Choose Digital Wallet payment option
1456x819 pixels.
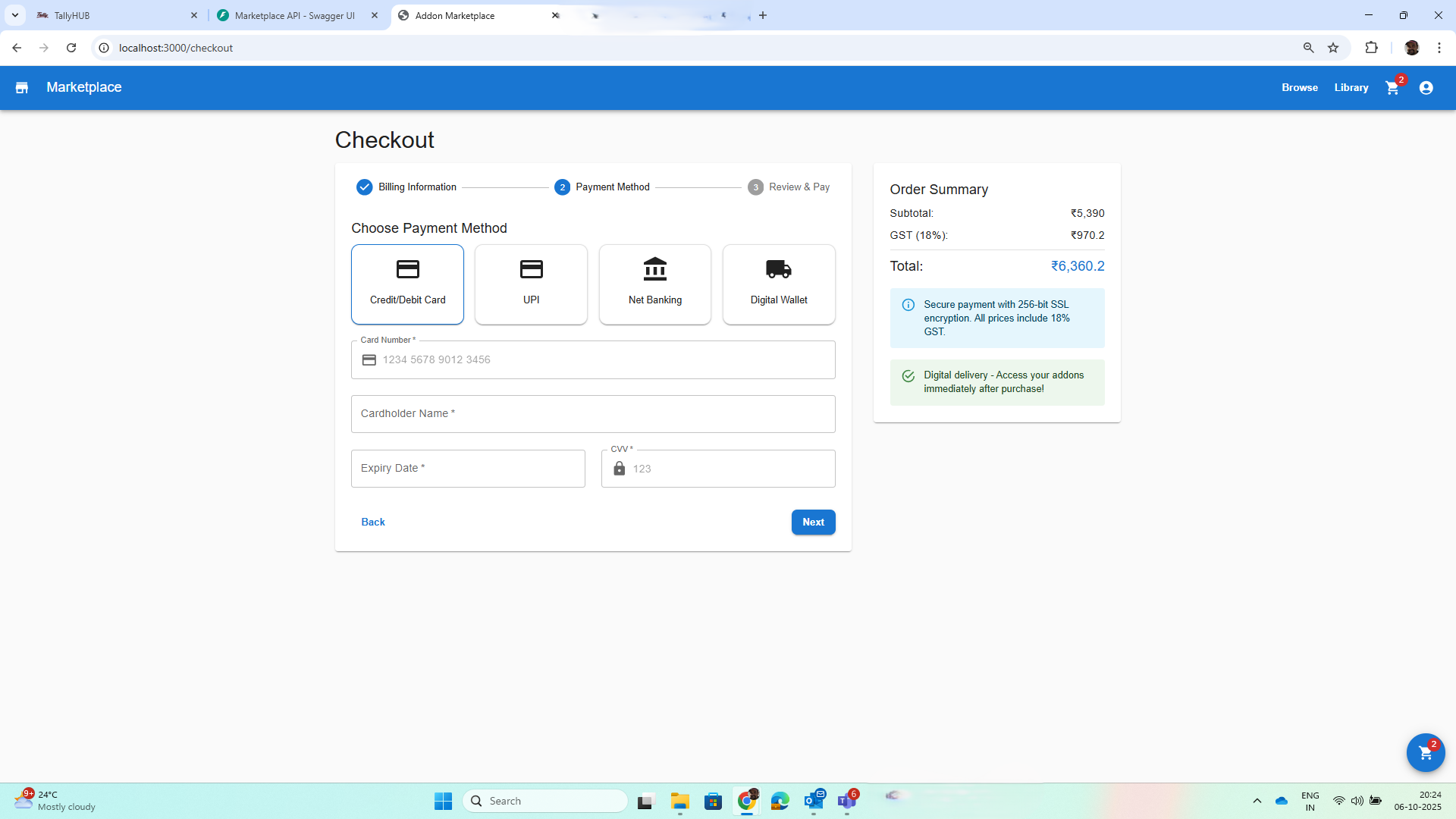(779, 284)
